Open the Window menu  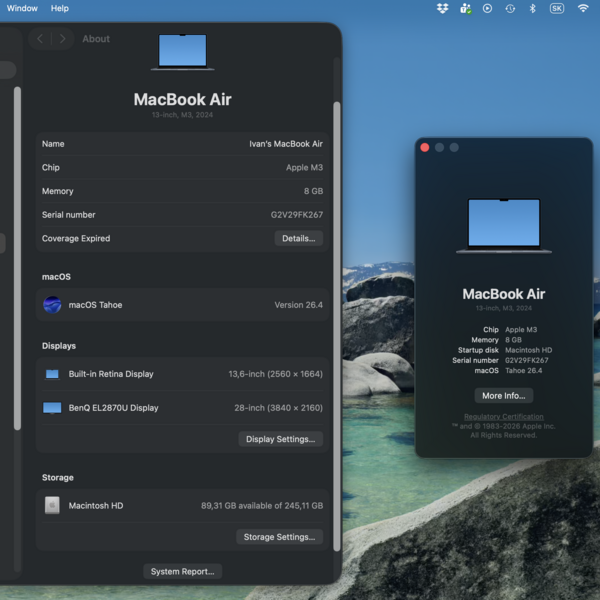coord(22,8)
